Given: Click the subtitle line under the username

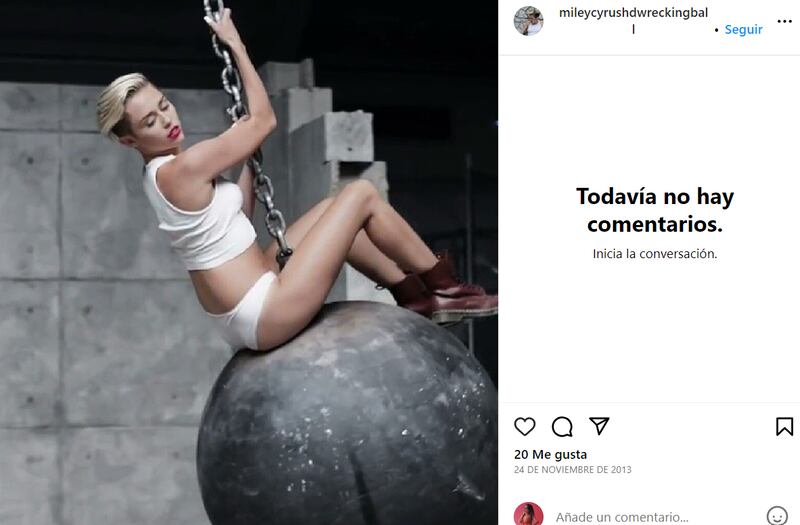Looking at the screenshot, I should pos(634,30).
